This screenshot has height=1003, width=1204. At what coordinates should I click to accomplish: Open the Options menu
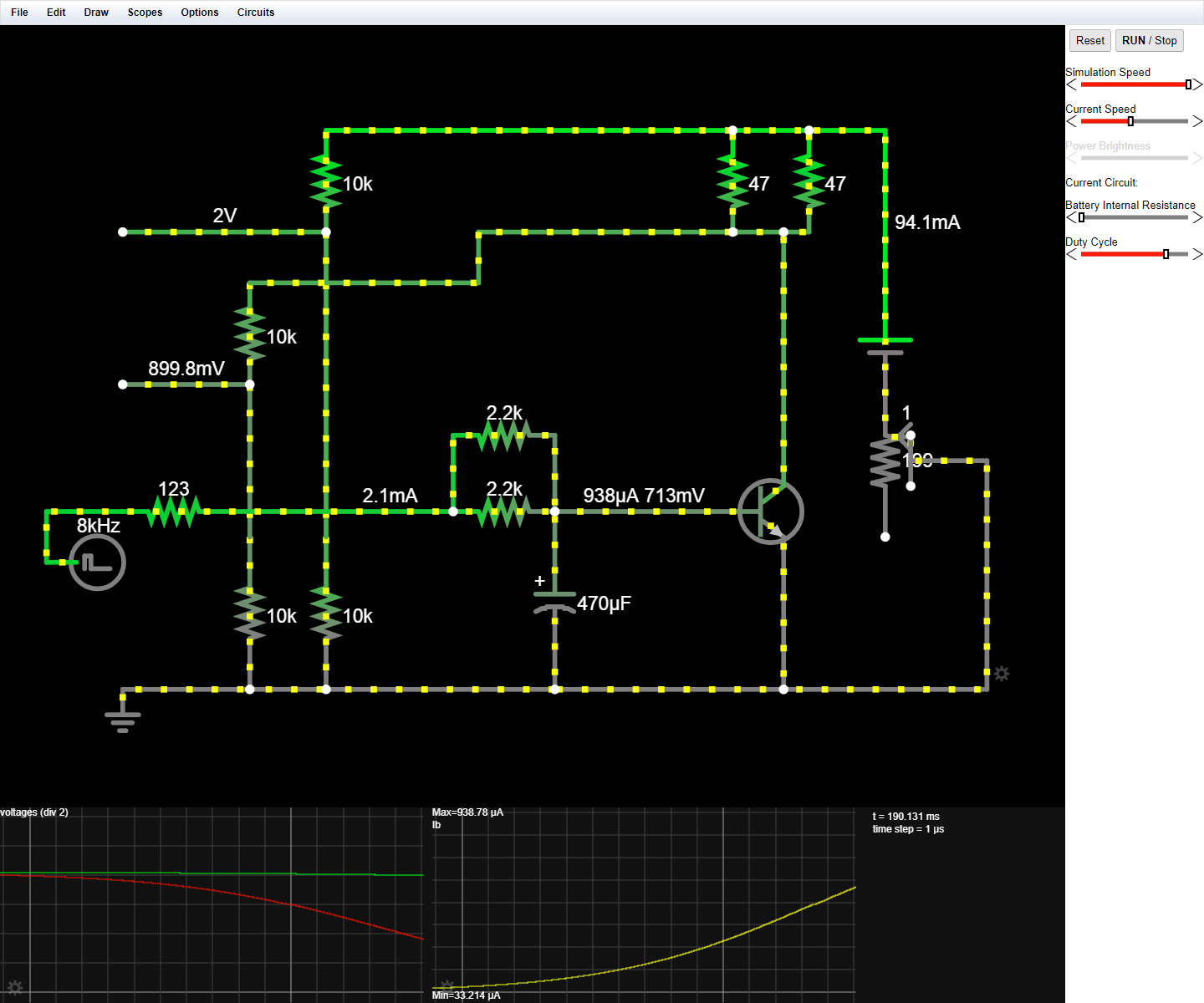point(199,12)
